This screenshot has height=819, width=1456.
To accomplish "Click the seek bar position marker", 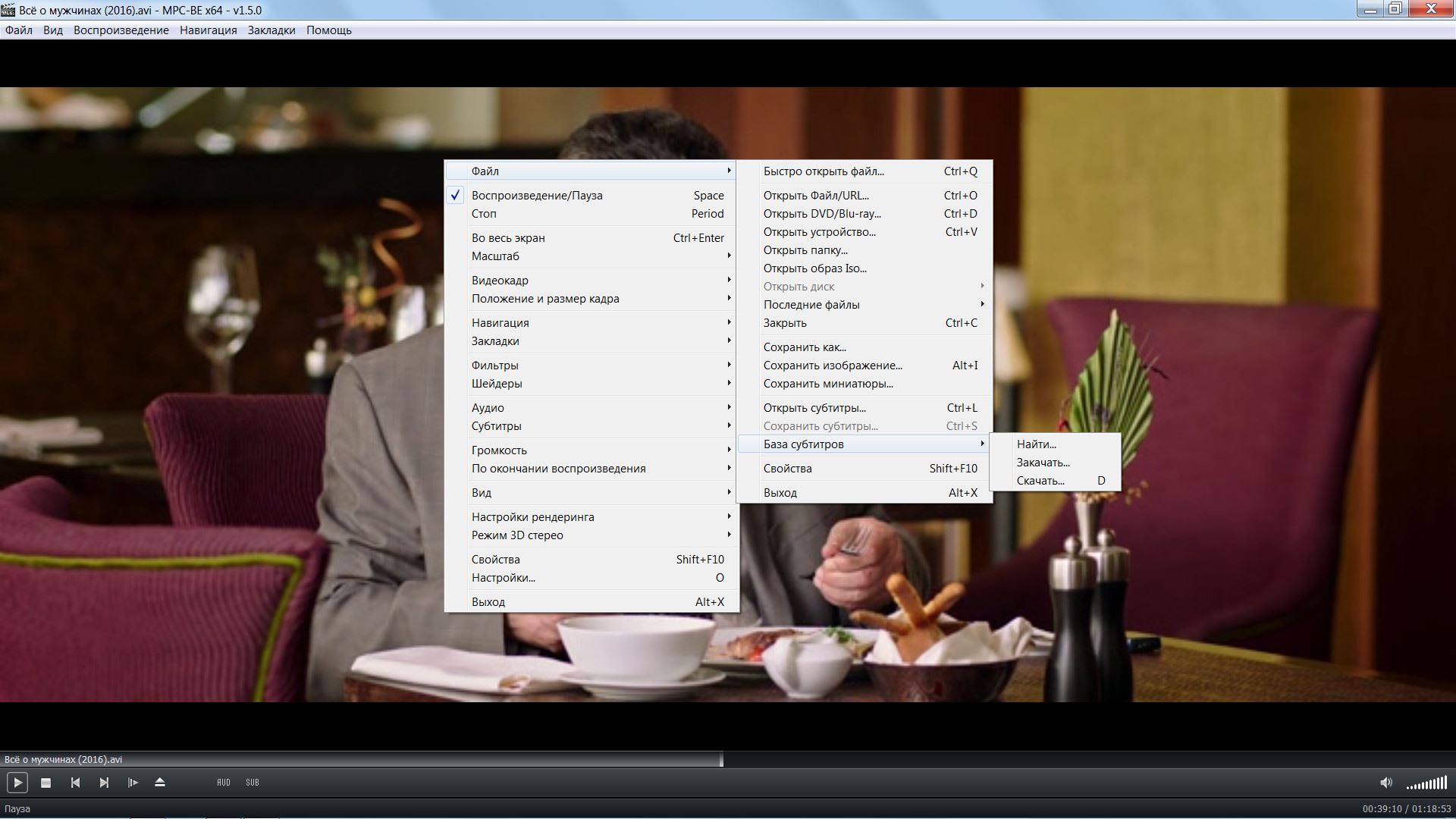I will 721,759.
